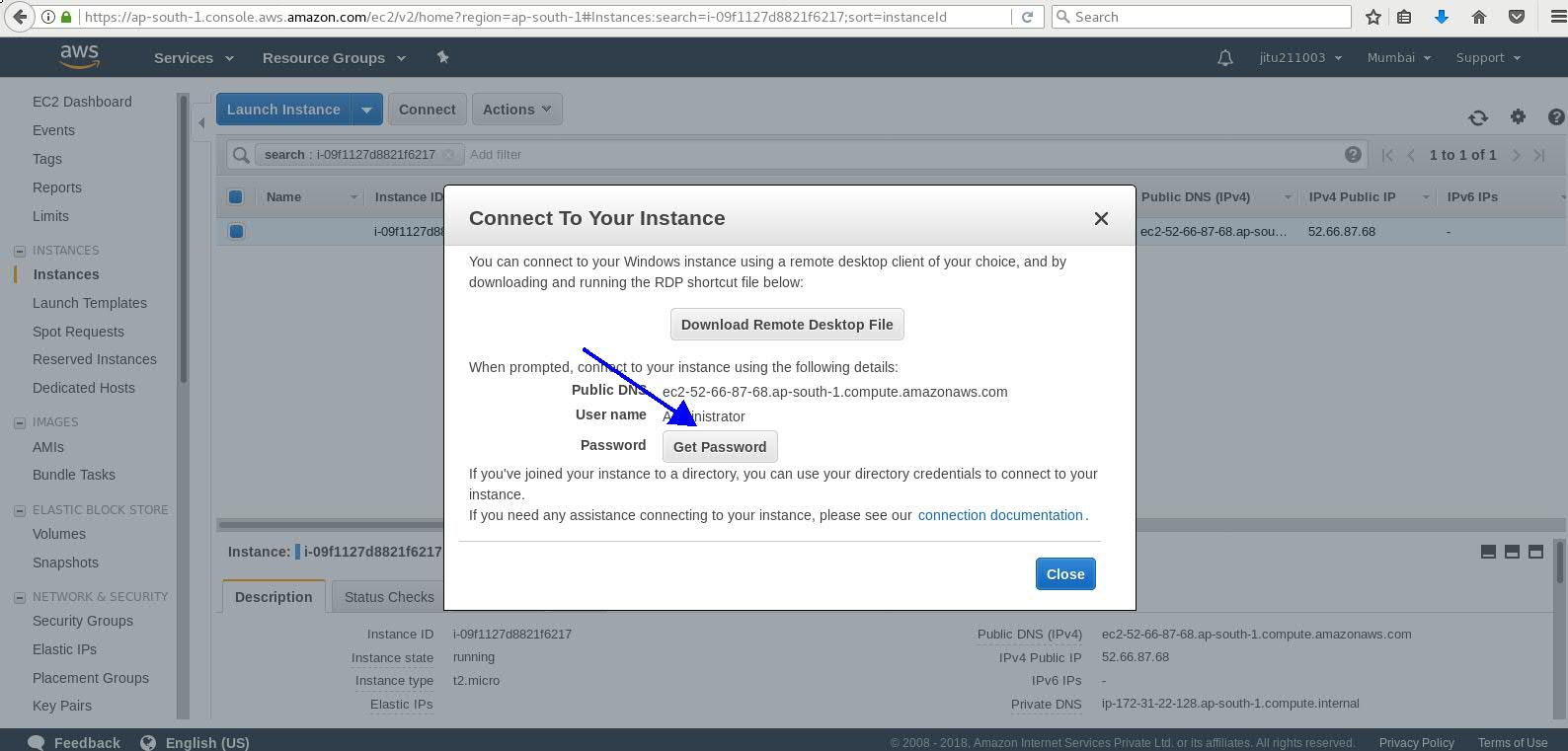Open the jitu211003 account menu
The image size is (1568, 751).
click(x=1300, y=57)
